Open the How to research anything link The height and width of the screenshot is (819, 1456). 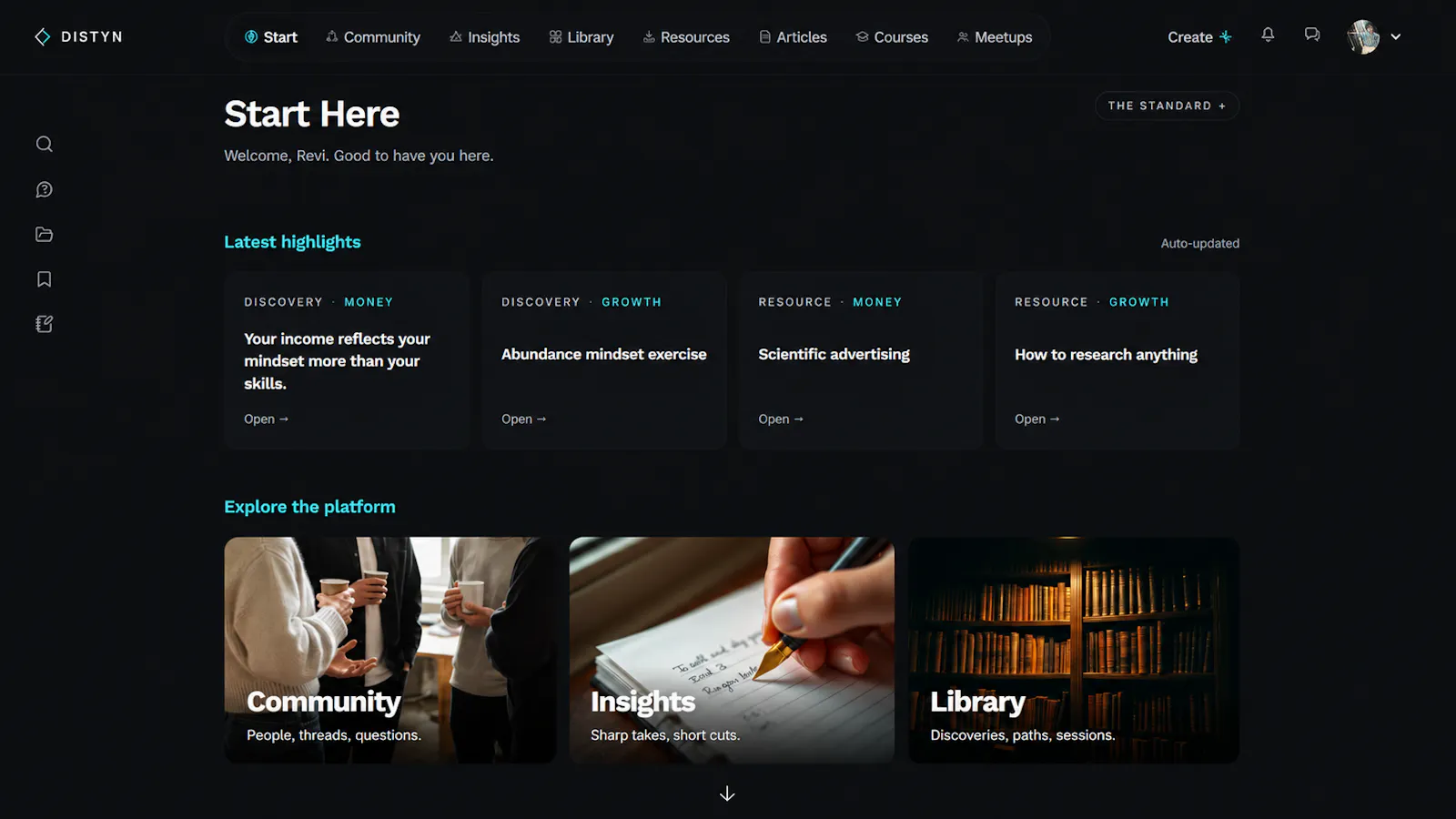pyautogui.click(x=1036, y=419)
